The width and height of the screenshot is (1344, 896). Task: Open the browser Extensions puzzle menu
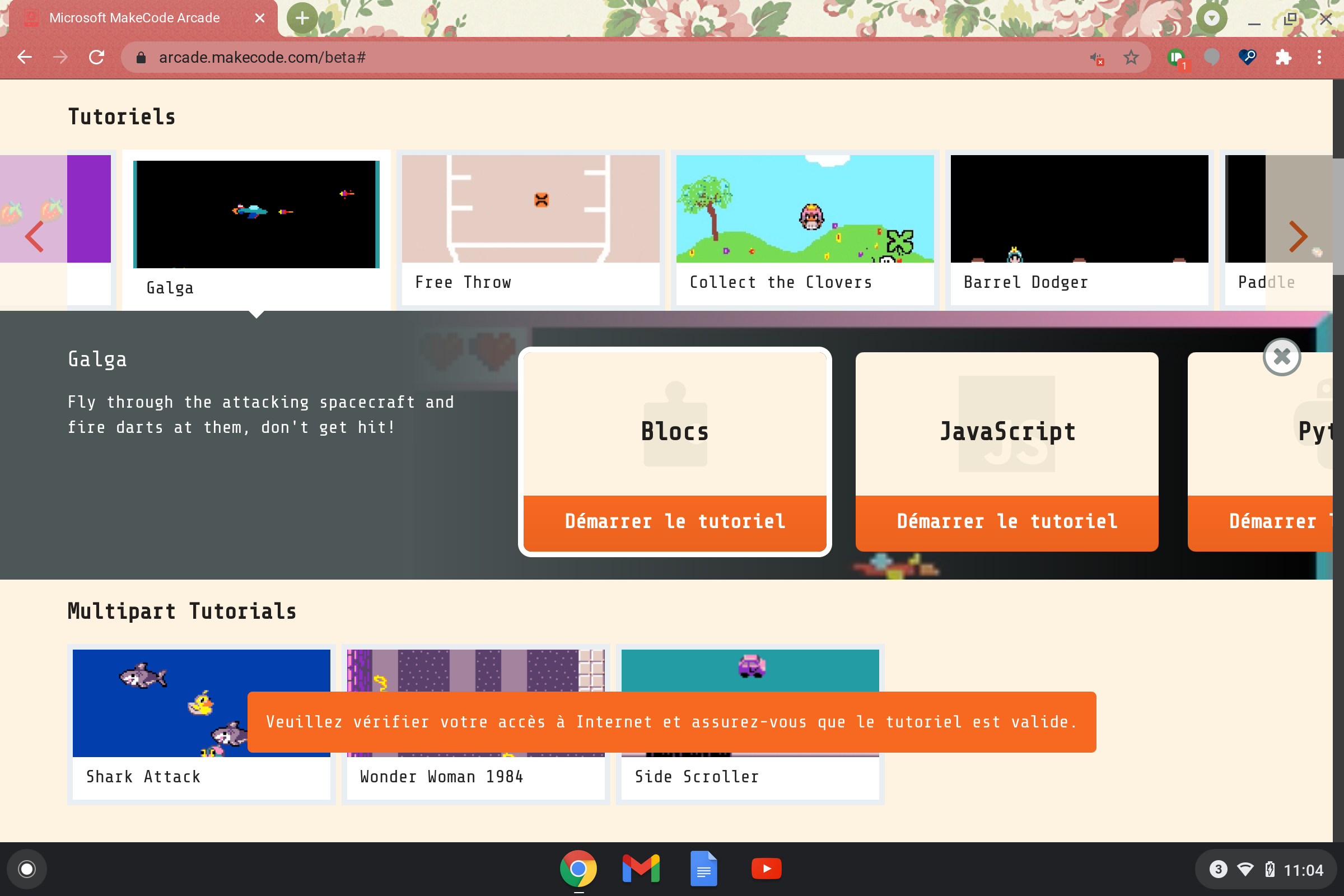[1284, 57]
